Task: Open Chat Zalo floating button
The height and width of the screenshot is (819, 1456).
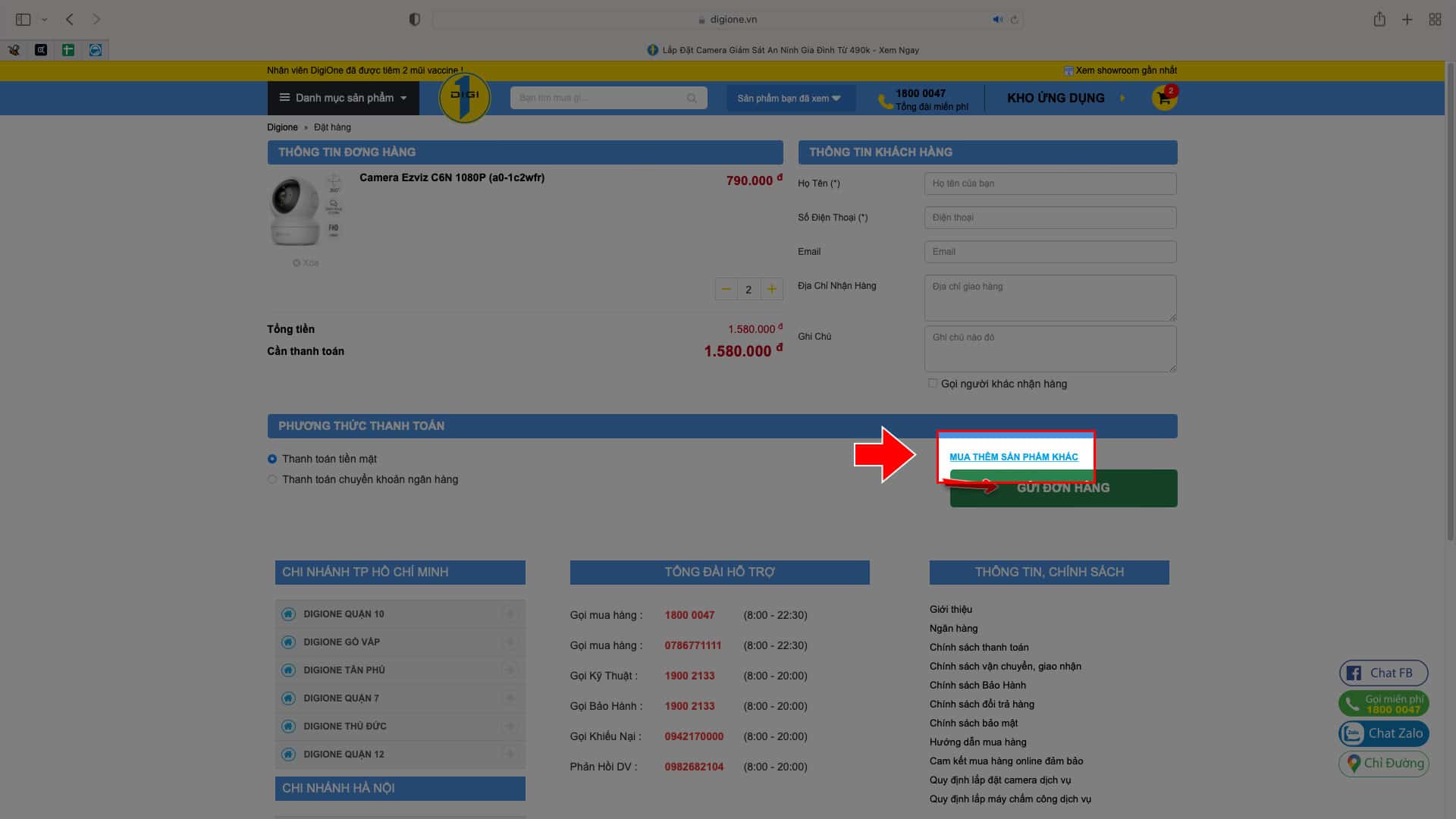Action: pyautogui.click(x=1383, y=733)
